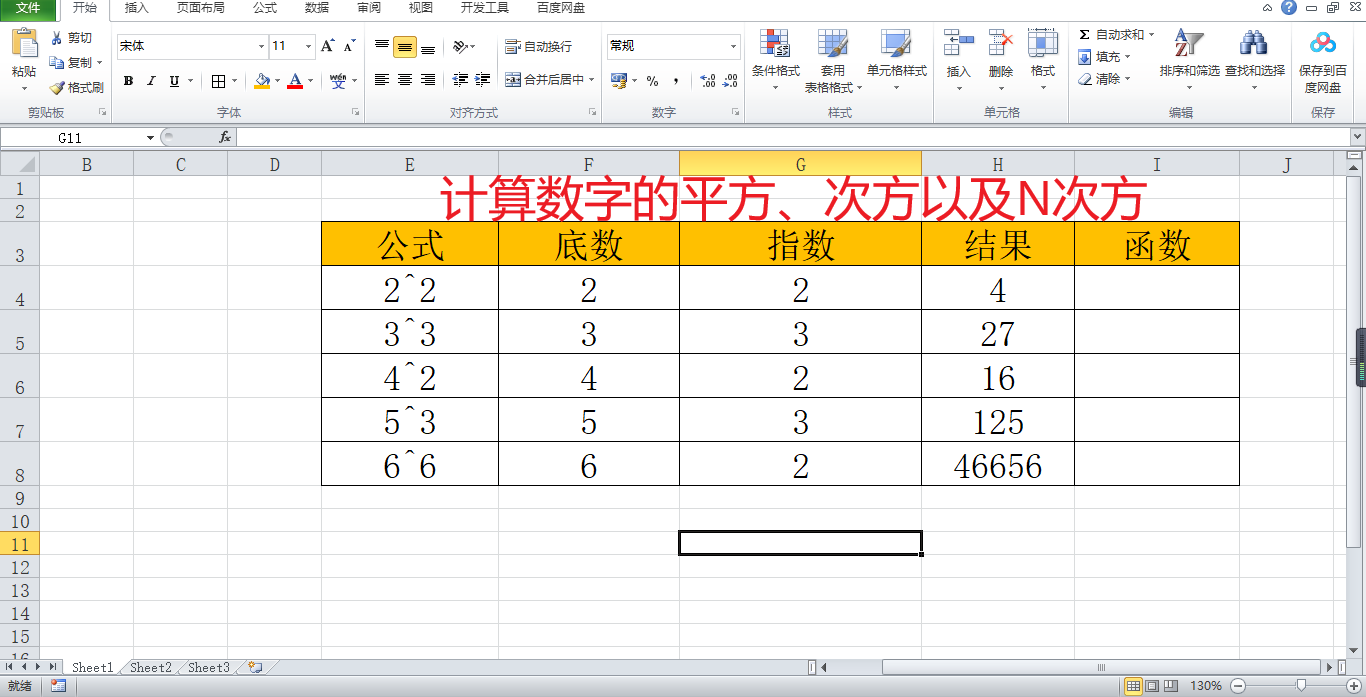Screen dimensions: 1366x697
Task: Toggle bold formatting
Action: pos(128,81)
